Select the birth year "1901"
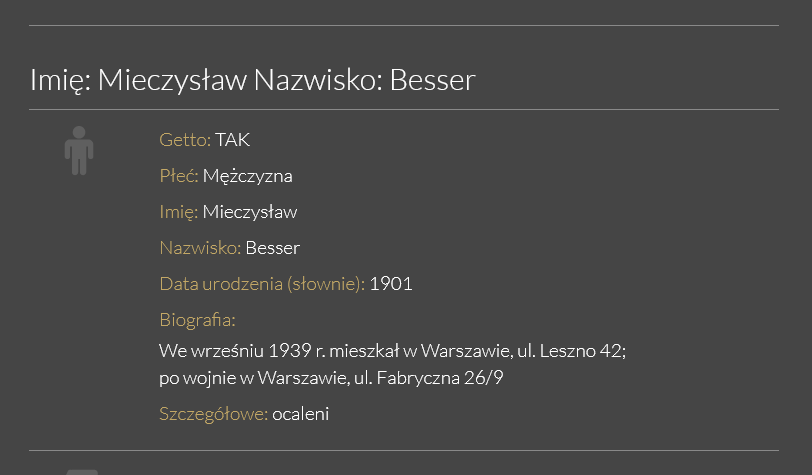Viewport: 812px width, 475px height. point(391,284)
